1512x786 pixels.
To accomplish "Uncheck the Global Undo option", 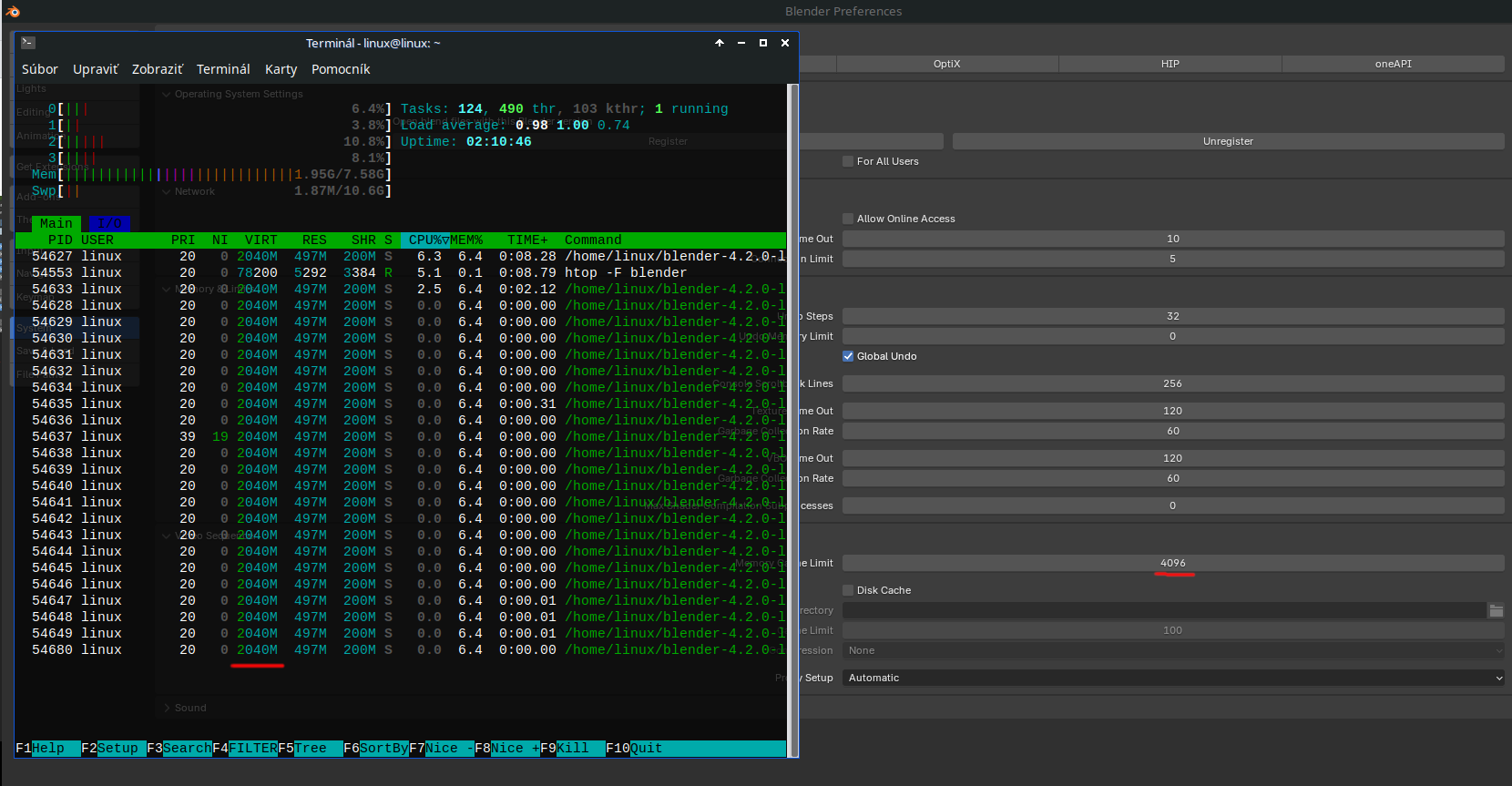I will (x=848, y=356).
